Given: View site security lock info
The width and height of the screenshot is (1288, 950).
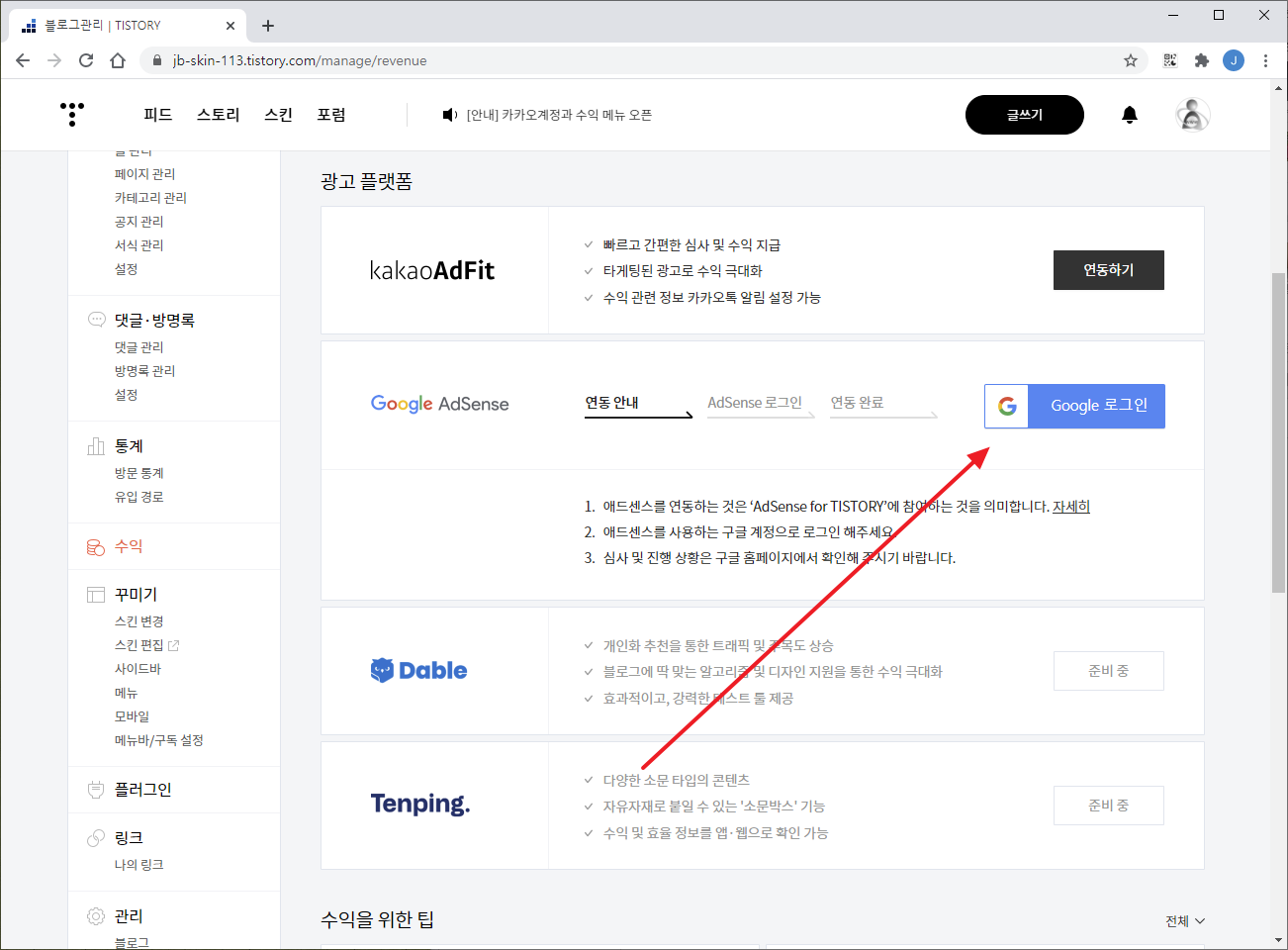Looking at the screenshot, I should (x=156, y=60).
